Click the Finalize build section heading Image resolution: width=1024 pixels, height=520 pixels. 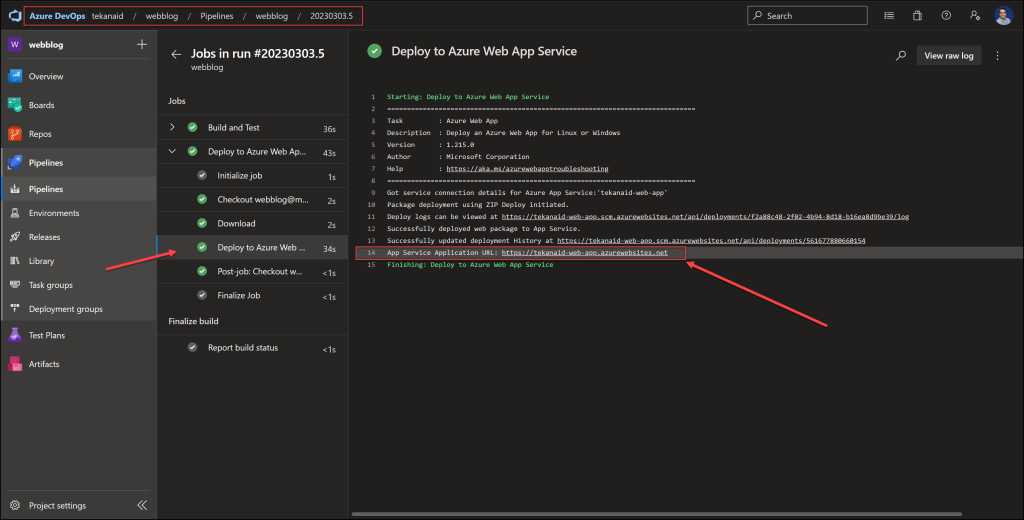pos(193,321)
